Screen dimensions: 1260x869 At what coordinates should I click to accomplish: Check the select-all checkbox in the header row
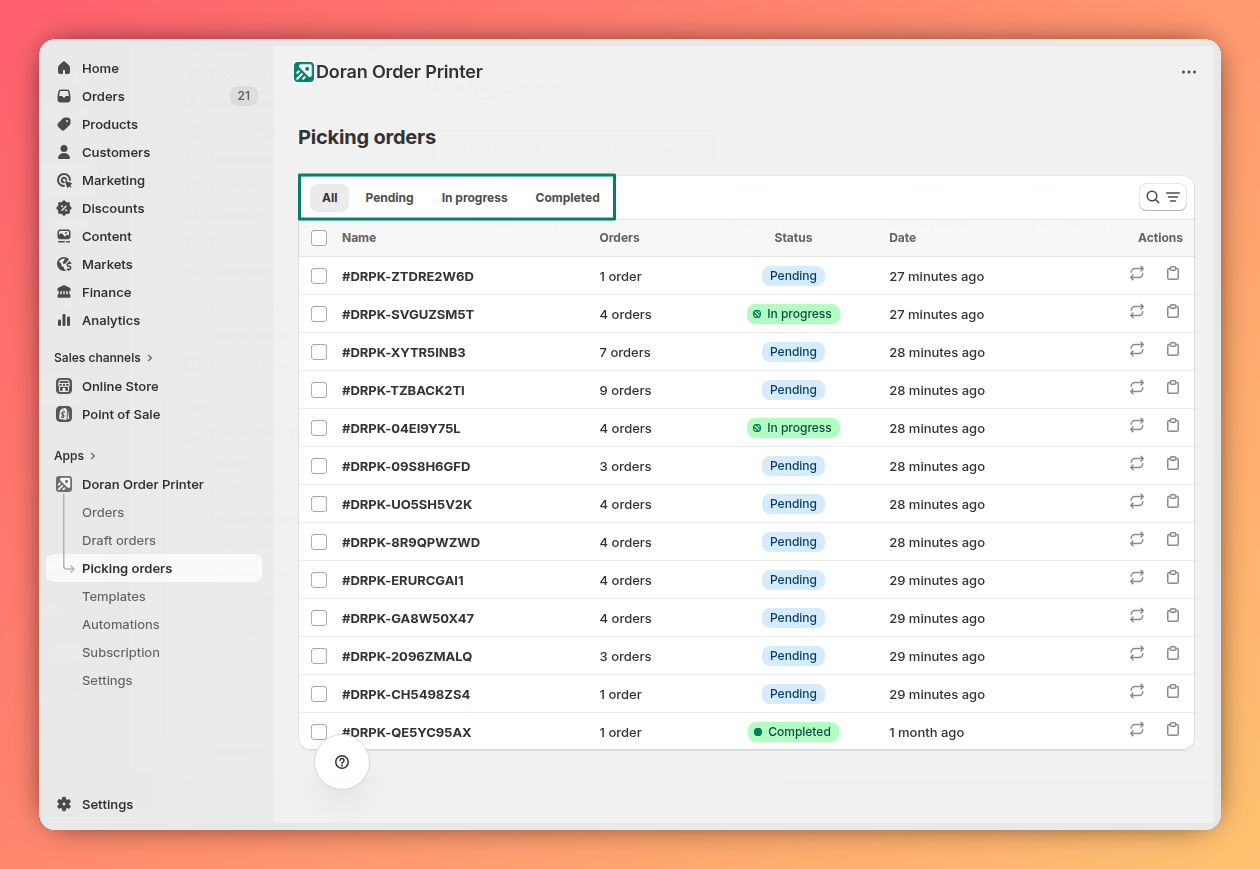pyautogui.click(x=319, y=238)
